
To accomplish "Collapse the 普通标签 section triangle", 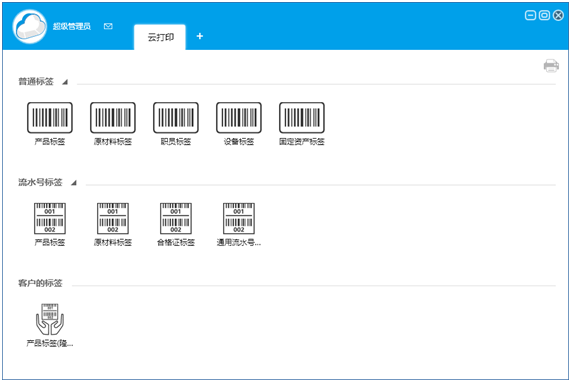I will pos(65,82).
